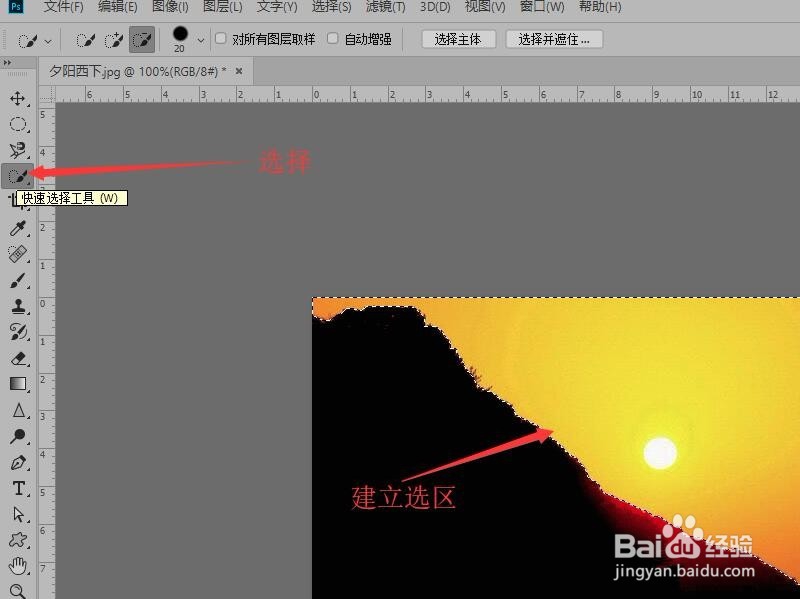Click the black brush size preview swatch
The height and width of the screenshot is (599, 800).
point(180,34)
